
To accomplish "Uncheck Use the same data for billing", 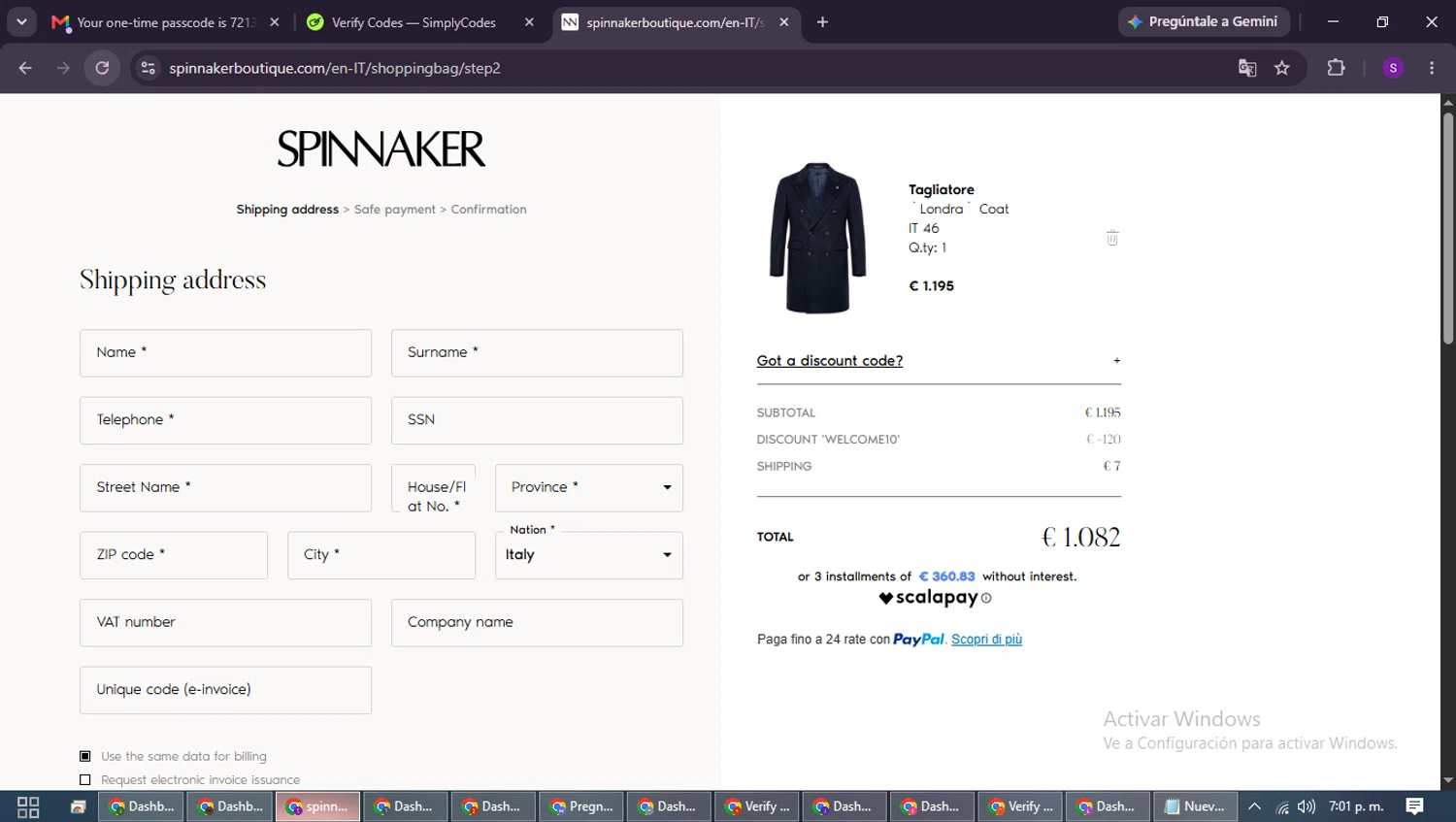I will 85,756.
